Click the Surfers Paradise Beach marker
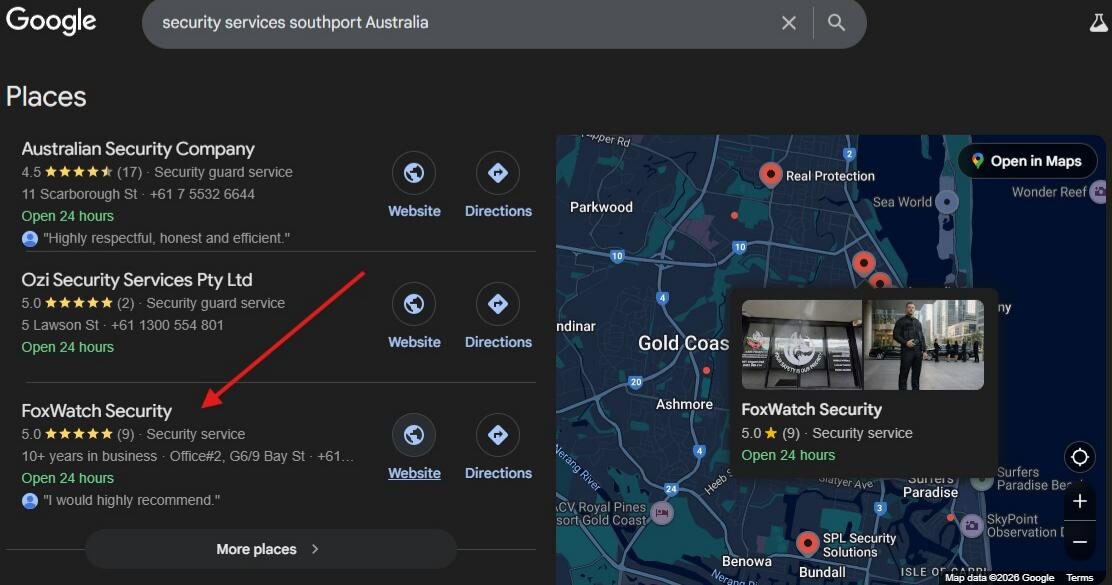 tap(982, 481)
